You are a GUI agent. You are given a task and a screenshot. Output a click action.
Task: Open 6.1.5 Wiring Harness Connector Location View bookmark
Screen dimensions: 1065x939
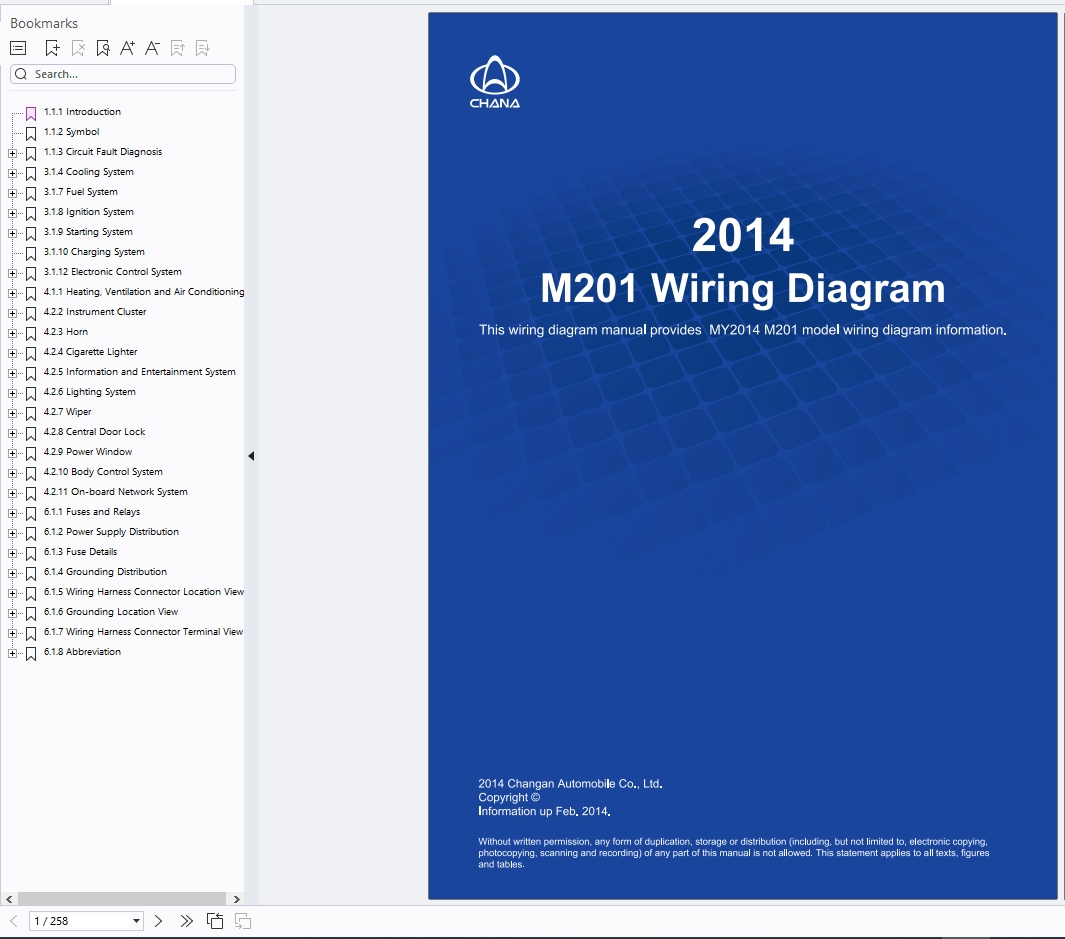tap(144, 592)
